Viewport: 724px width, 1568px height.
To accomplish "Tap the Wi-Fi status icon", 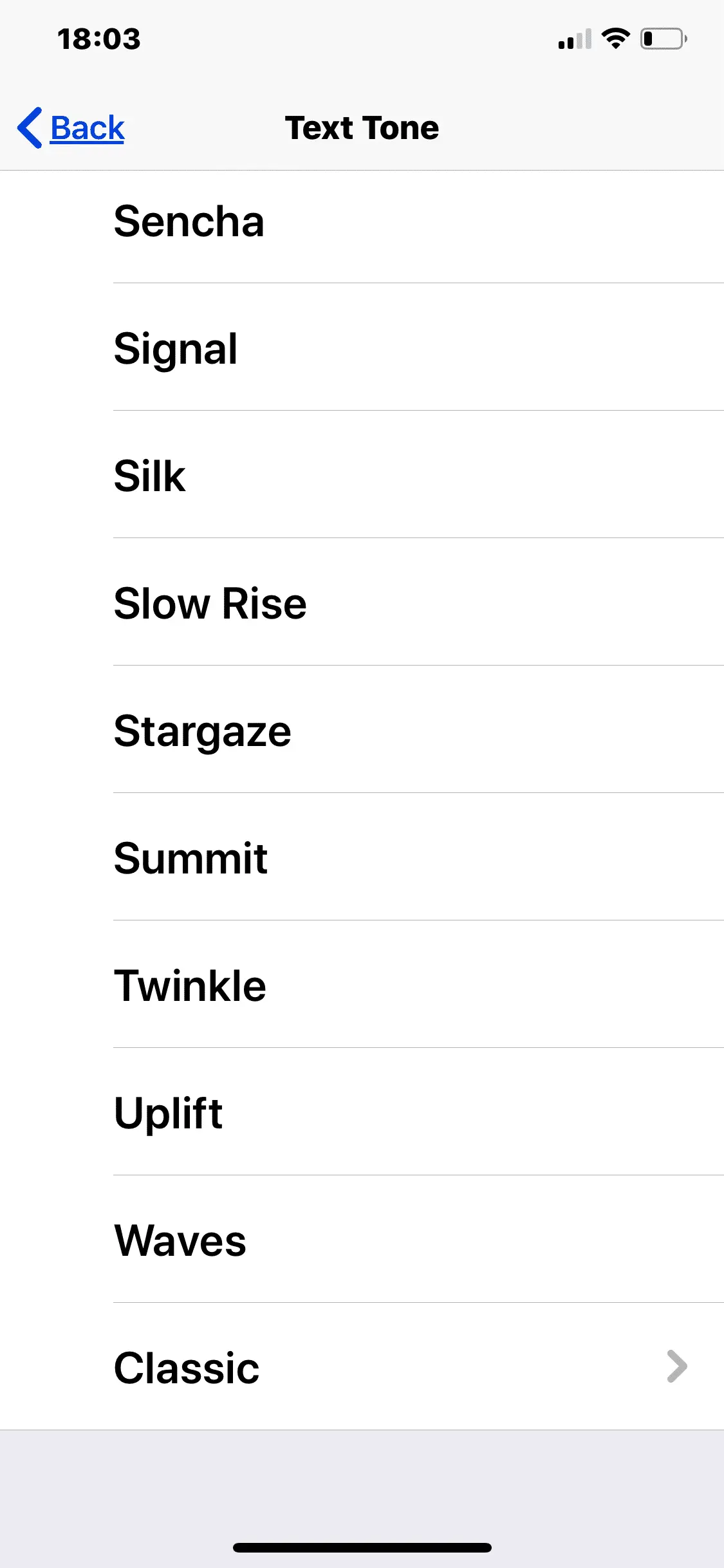I will 615,39.
